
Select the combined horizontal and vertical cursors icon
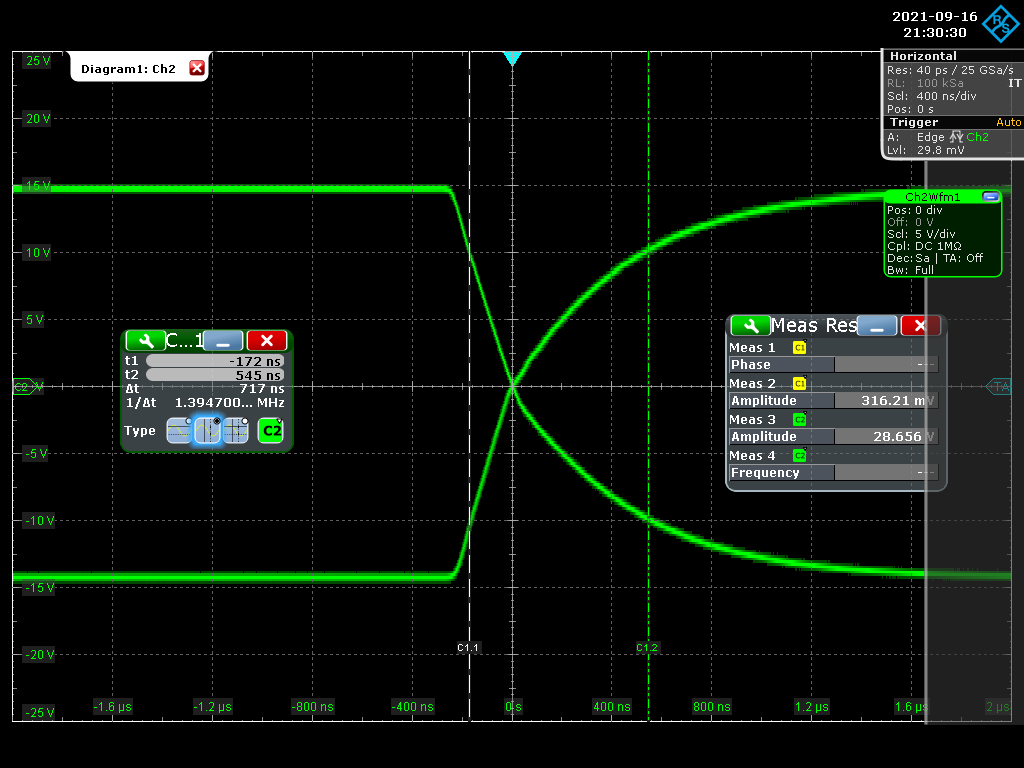[235, 431]
